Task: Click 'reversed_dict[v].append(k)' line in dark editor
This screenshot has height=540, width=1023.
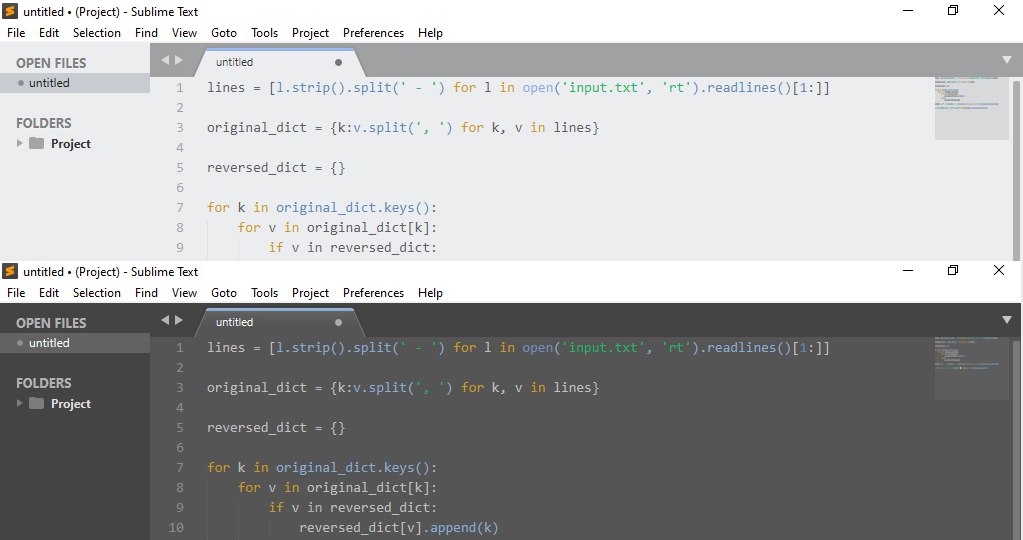Action: click(399, 528)
